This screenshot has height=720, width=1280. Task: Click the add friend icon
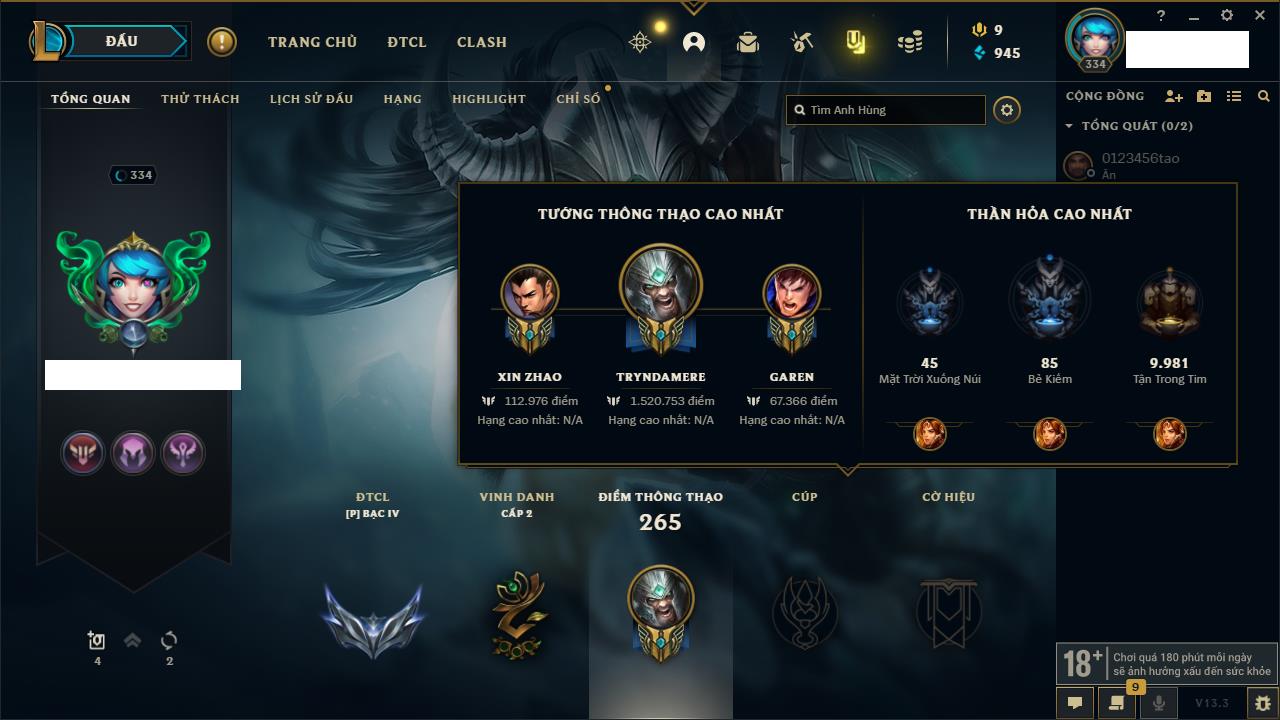(x=1174, y=96)
